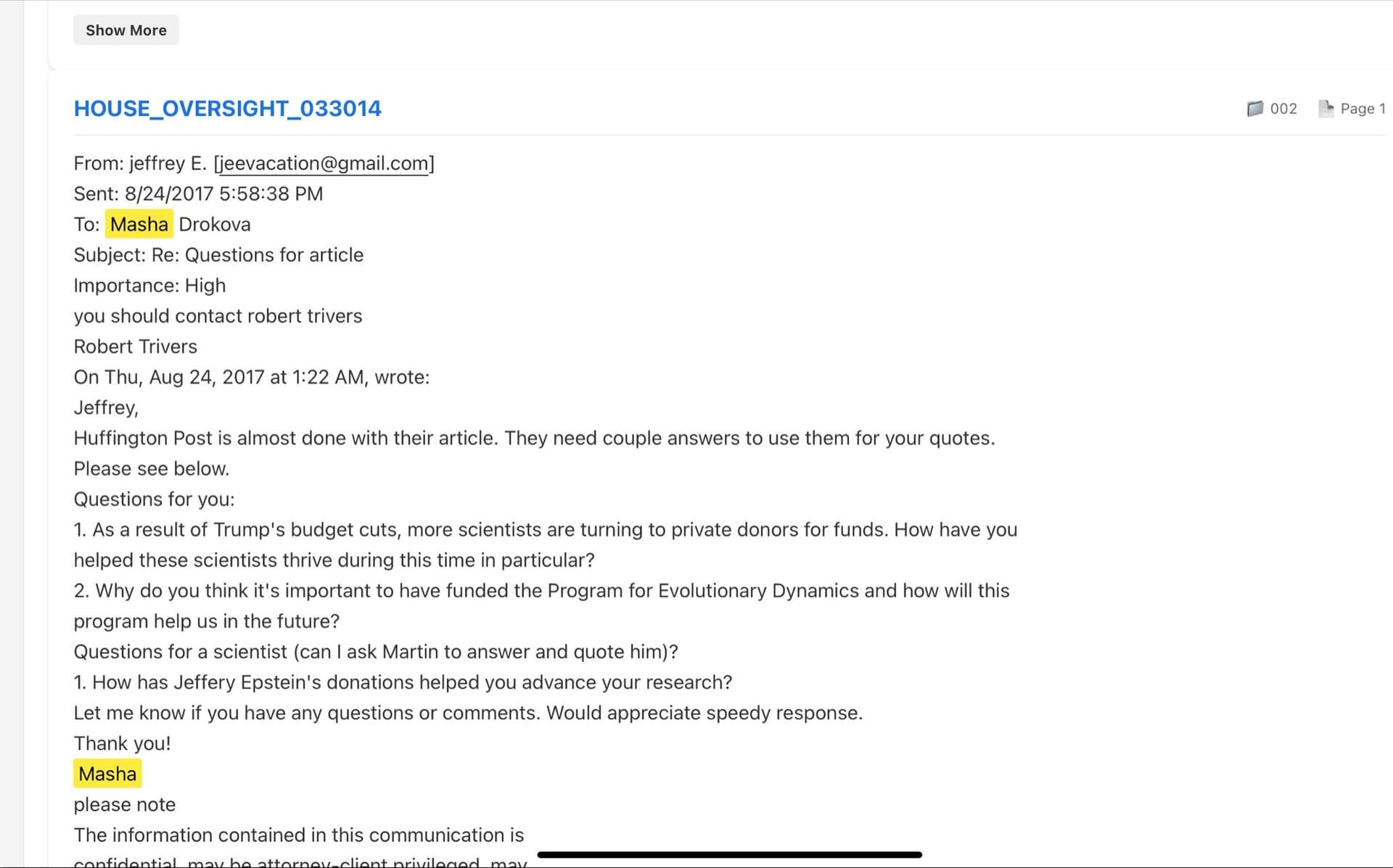1393x868 pixels.
Task: Tap the home indicator bar at bottom
Action: click(729, 855)
